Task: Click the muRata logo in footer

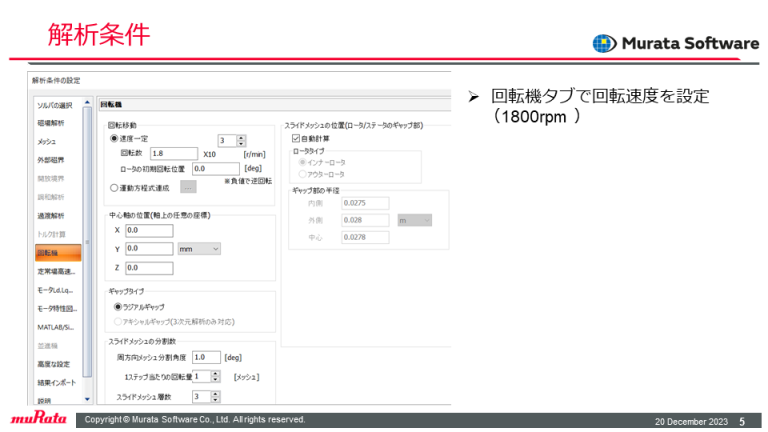Action: pyautogui.click(x=36, y=419)
